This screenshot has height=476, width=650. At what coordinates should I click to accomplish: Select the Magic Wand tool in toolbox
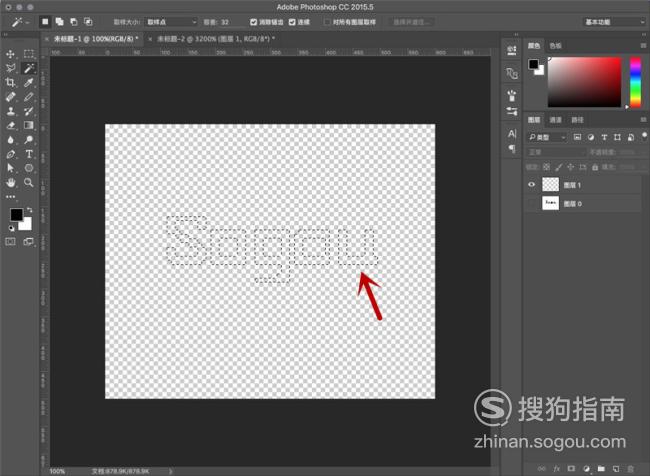pos(29,68)
